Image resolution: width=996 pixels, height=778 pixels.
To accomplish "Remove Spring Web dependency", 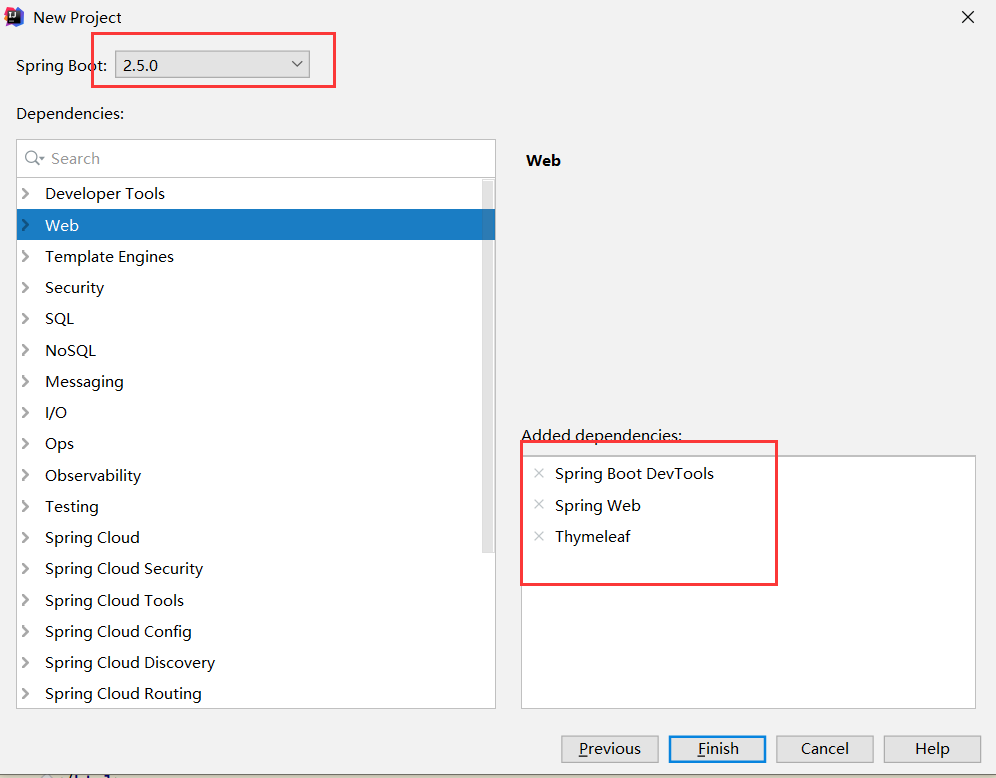I will coord(539,504).
